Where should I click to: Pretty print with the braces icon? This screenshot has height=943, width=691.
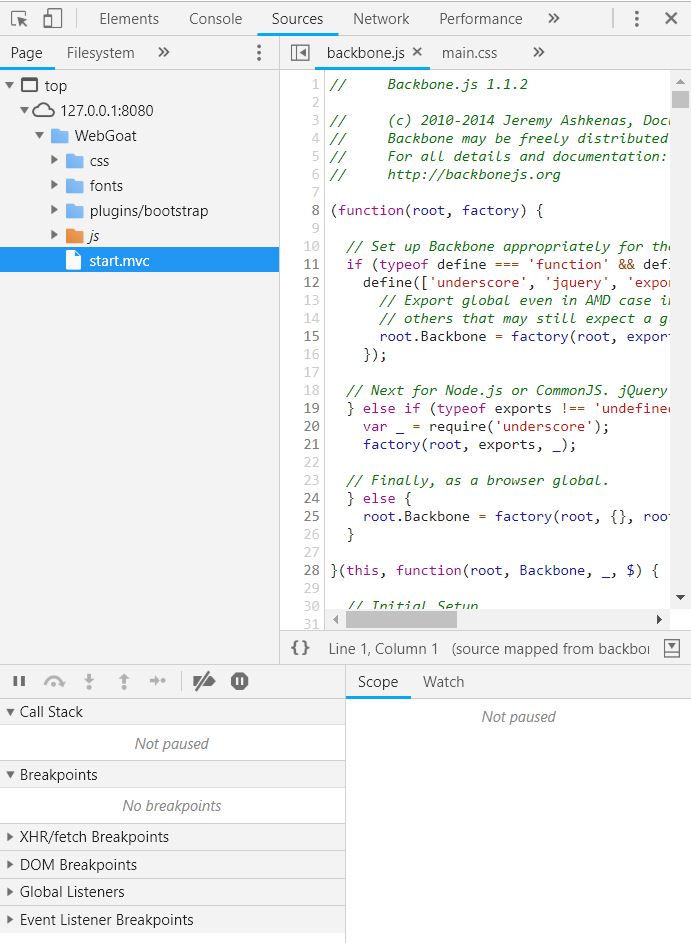[300, 648]
